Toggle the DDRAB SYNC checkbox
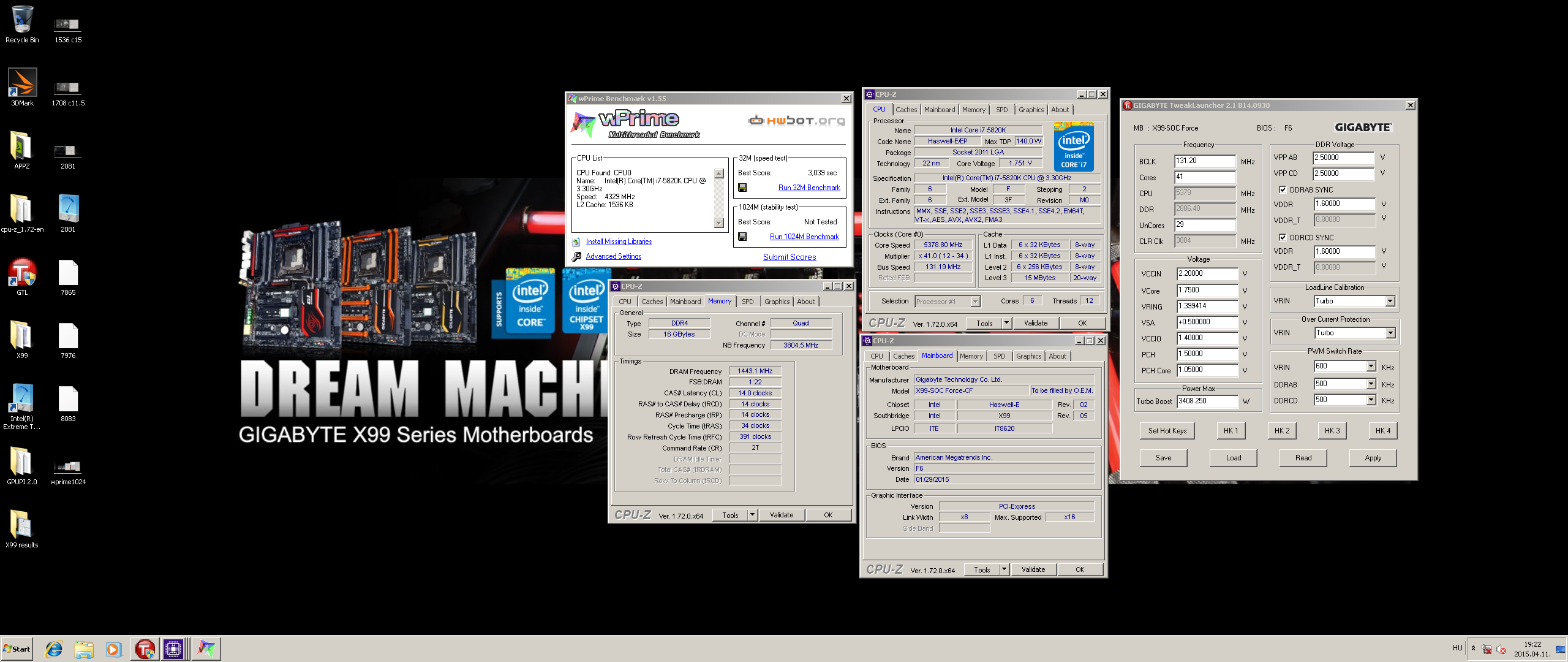Viewport: 1568px width, 662px height. click(1283, 189)
